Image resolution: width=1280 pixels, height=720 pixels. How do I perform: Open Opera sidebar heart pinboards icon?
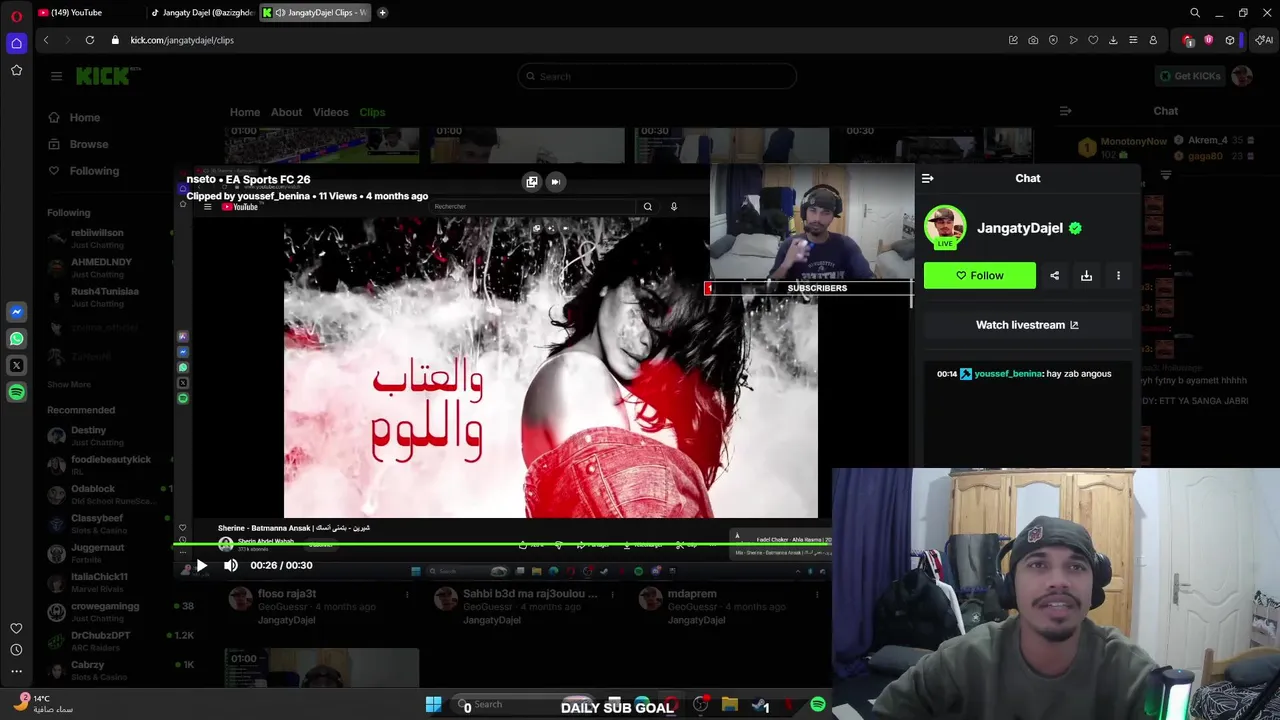(16, 628)
